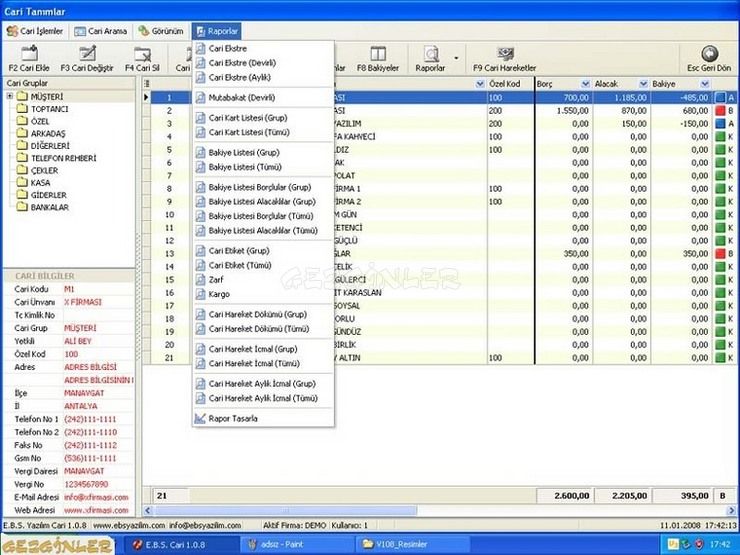This screenshot has width=740, height=555.
Task: Select the KASA group folder
Action: (43, 182)
